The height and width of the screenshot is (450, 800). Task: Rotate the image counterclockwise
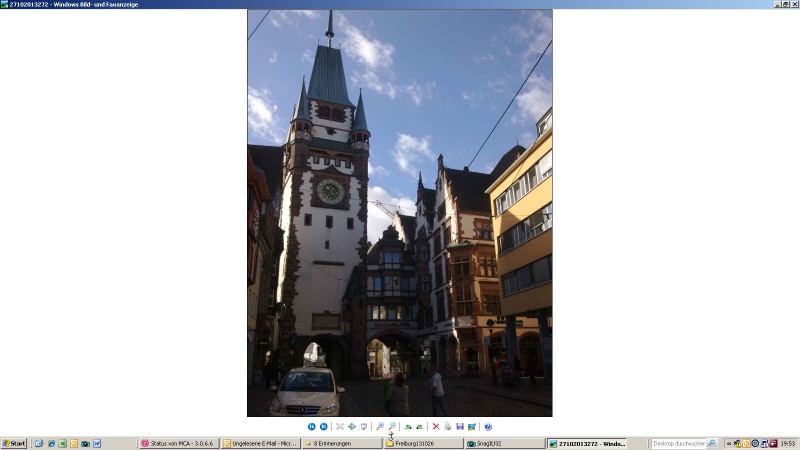point(419,427)
